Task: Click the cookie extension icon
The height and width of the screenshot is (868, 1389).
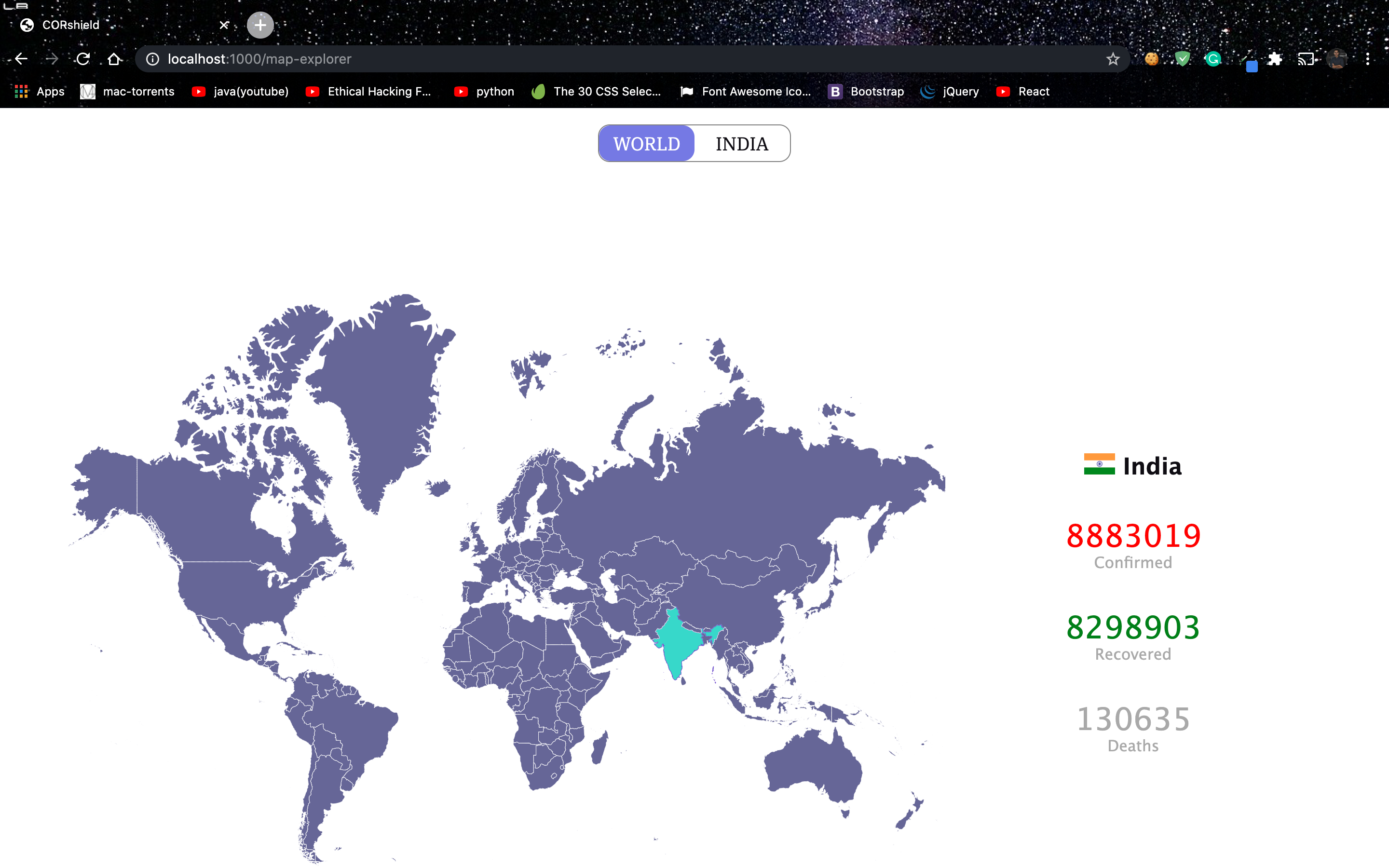Action: [x=1151, y=59]
